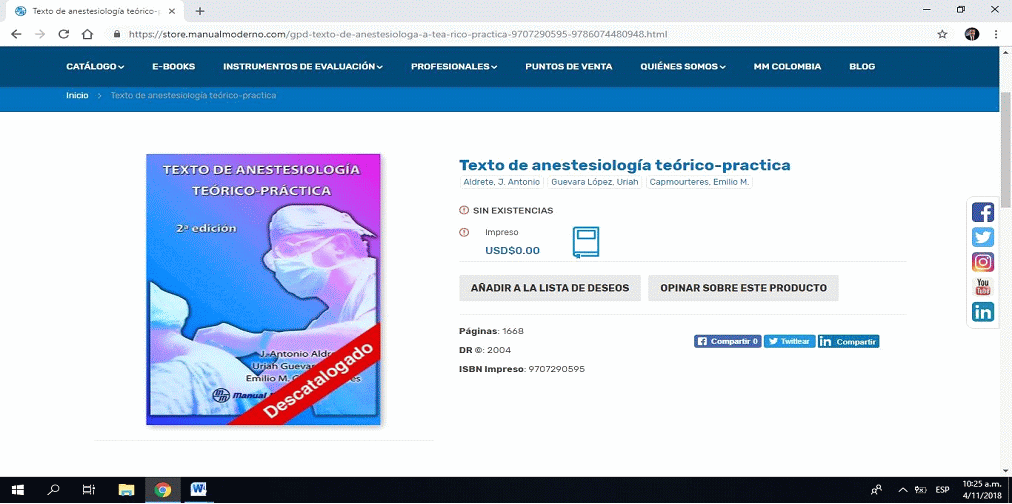Click the LinkedIn Compartir share button
1012x504 pixels.
[849, 342]
